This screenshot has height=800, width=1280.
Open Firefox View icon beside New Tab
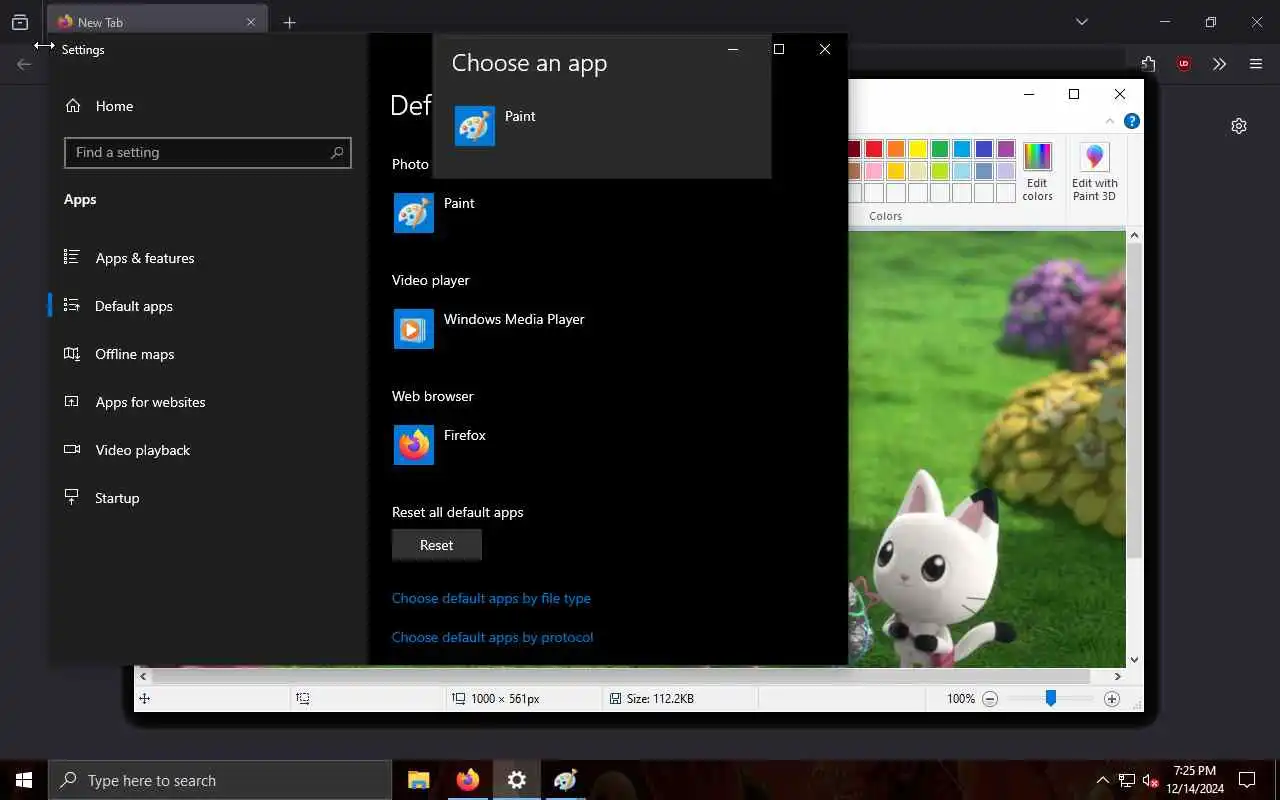point(20,22)
